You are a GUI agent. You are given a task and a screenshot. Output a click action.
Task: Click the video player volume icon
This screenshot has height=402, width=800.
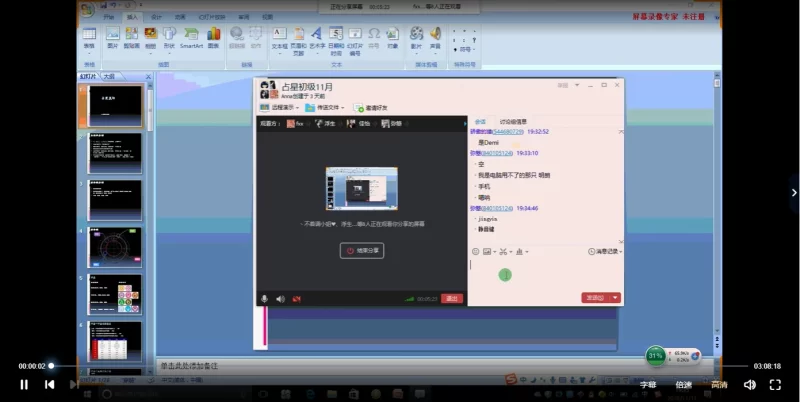coord(749,384)
